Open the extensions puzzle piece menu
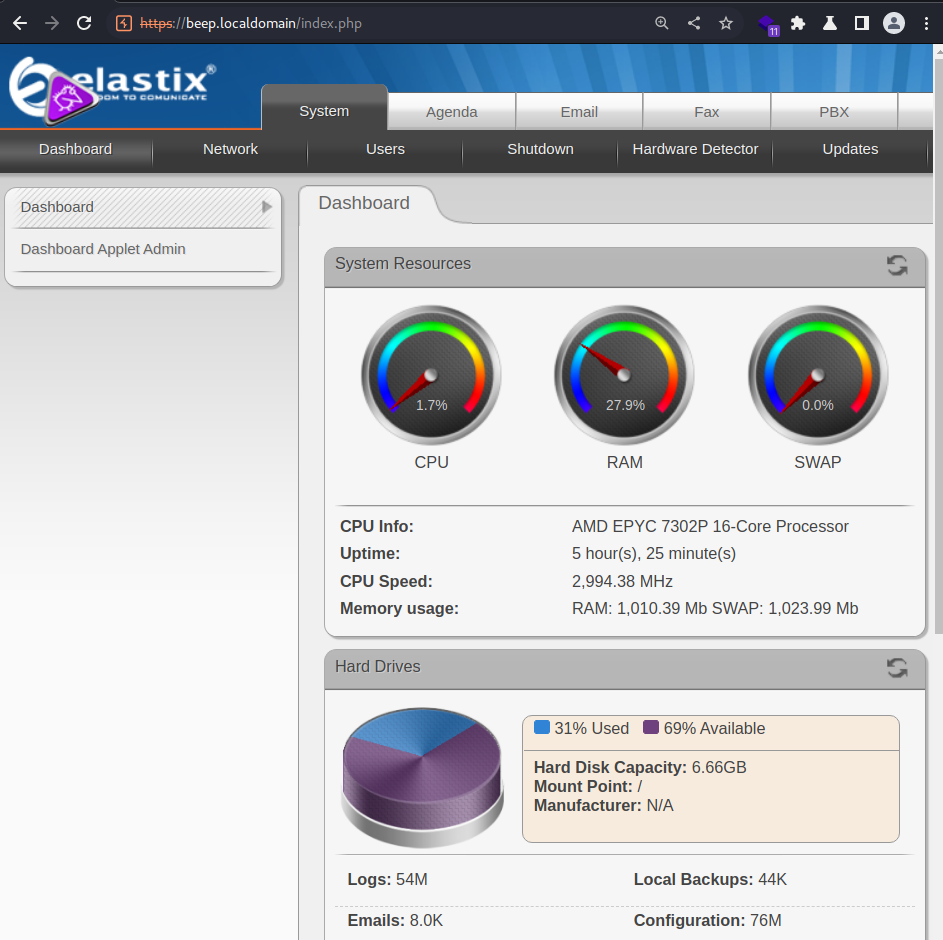 797,23
